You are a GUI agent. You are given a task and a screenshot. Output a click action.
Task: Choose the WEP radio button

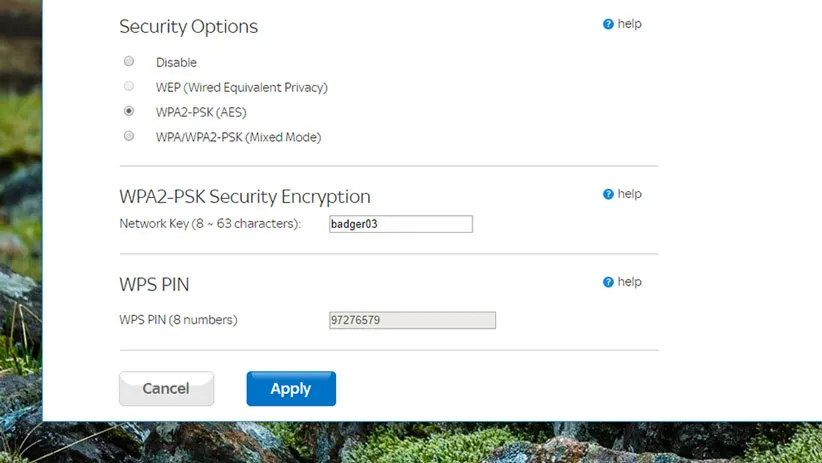pos(129,87)
